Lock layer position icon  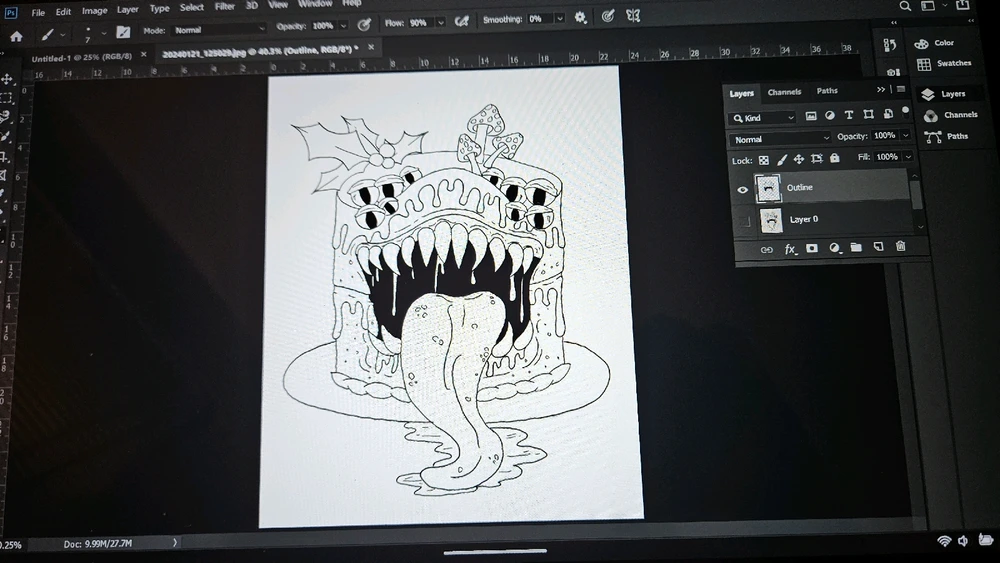[x=799, y=159]
